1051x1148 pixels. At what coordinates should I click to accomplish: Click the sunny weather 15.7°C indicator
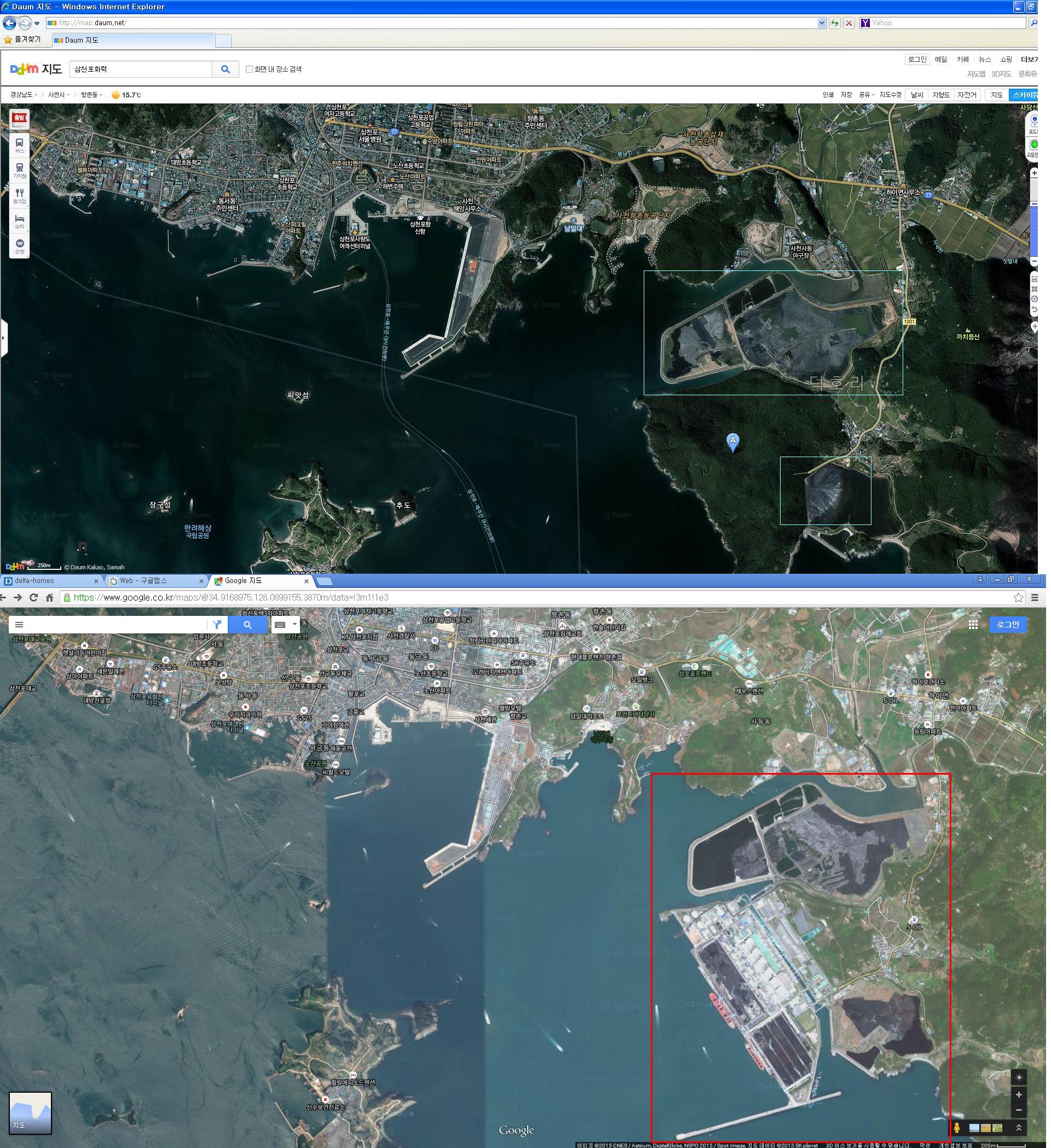[126, 95]
